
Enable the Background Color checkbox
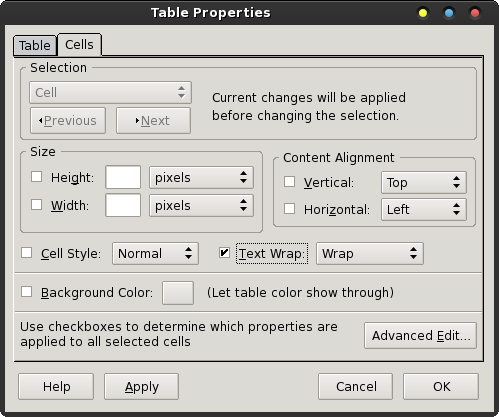(x=26, y=292)
